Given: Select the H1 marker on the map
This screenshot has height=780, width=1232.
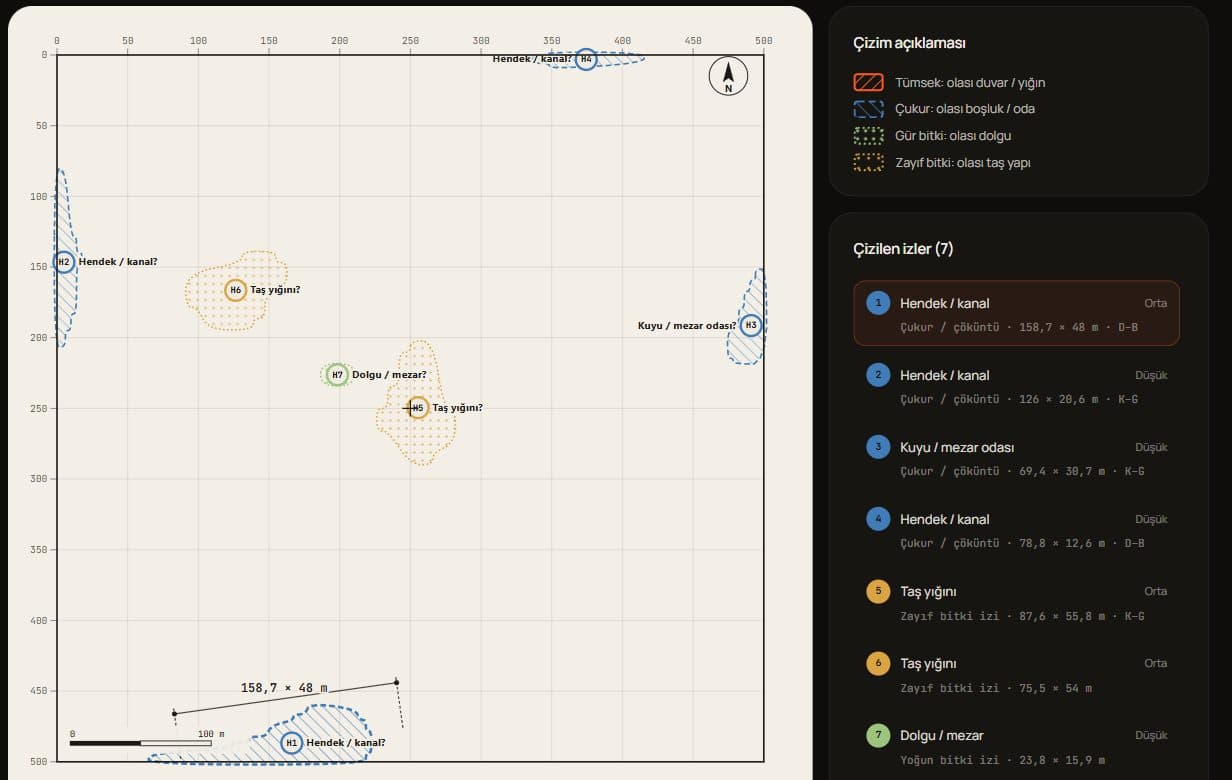Looking at the screenshot, I should point(291,743).
